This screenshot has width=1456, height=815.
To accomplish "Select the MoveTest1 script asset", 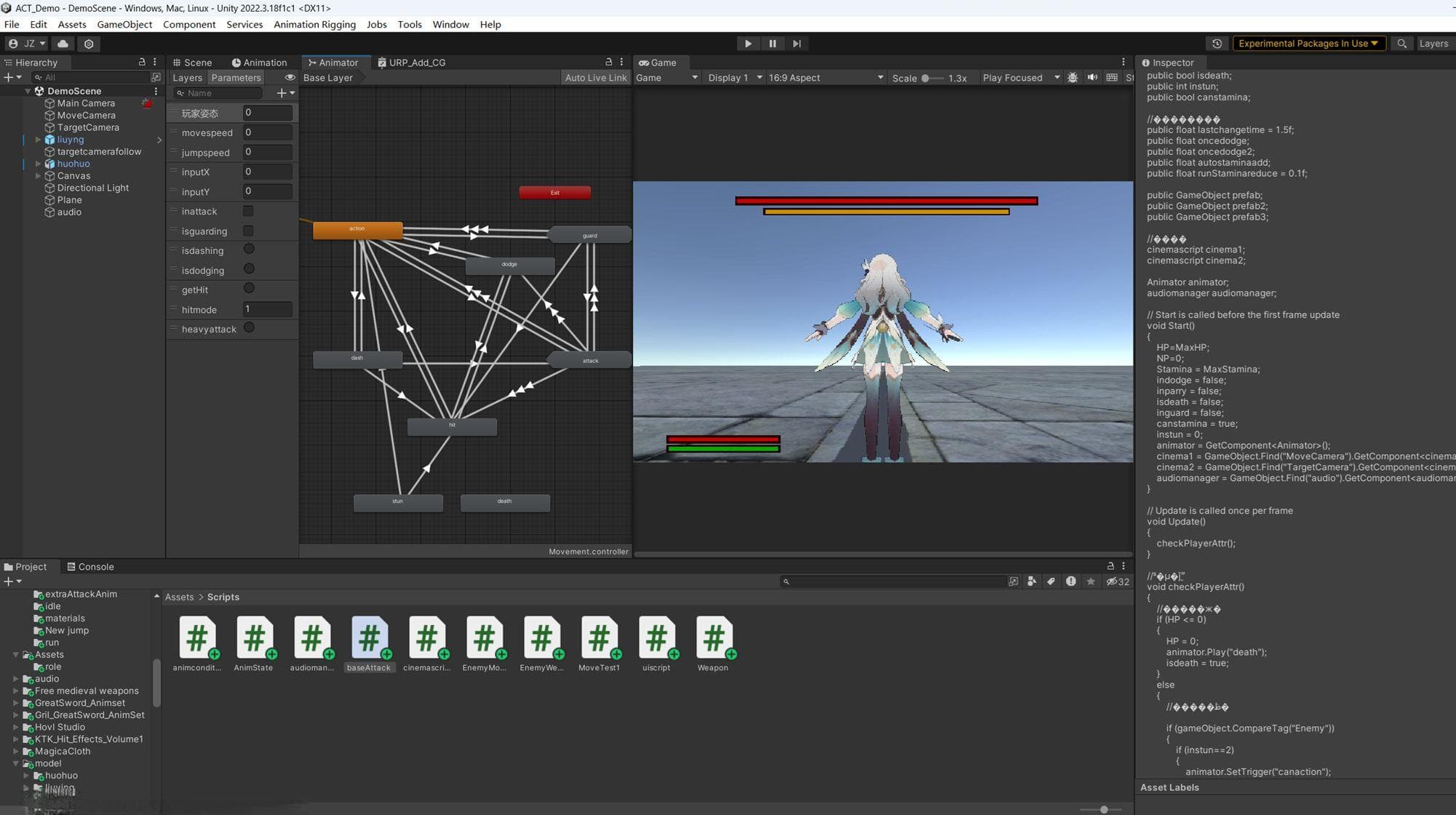I will point(599,644).
